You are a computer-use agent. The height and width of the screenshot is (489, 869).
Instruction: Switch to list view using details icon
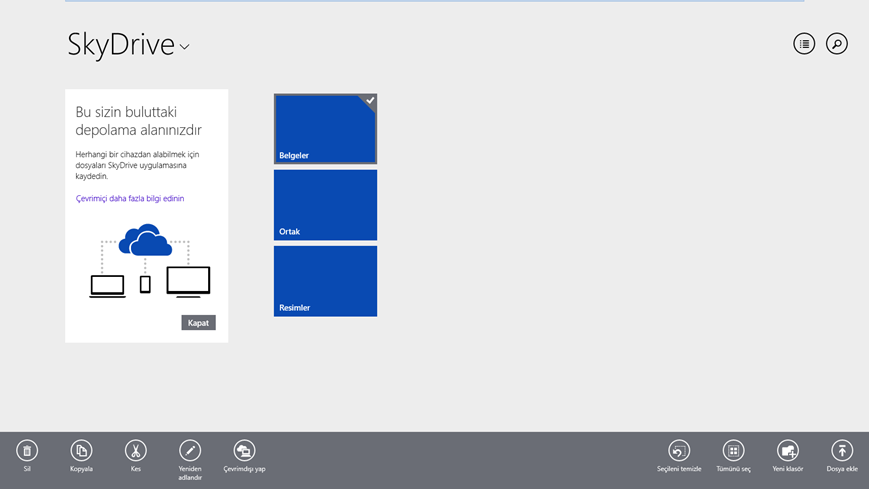click(804, 44)
